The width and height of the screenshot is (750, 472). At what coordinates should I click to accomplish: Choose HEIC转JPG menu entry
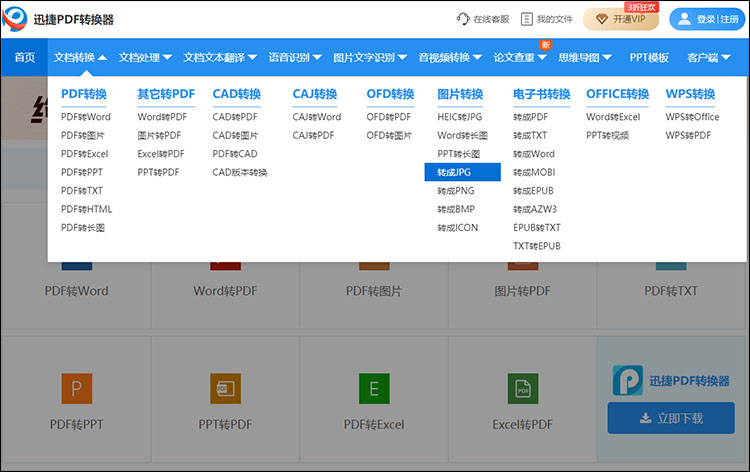(459, 117)
